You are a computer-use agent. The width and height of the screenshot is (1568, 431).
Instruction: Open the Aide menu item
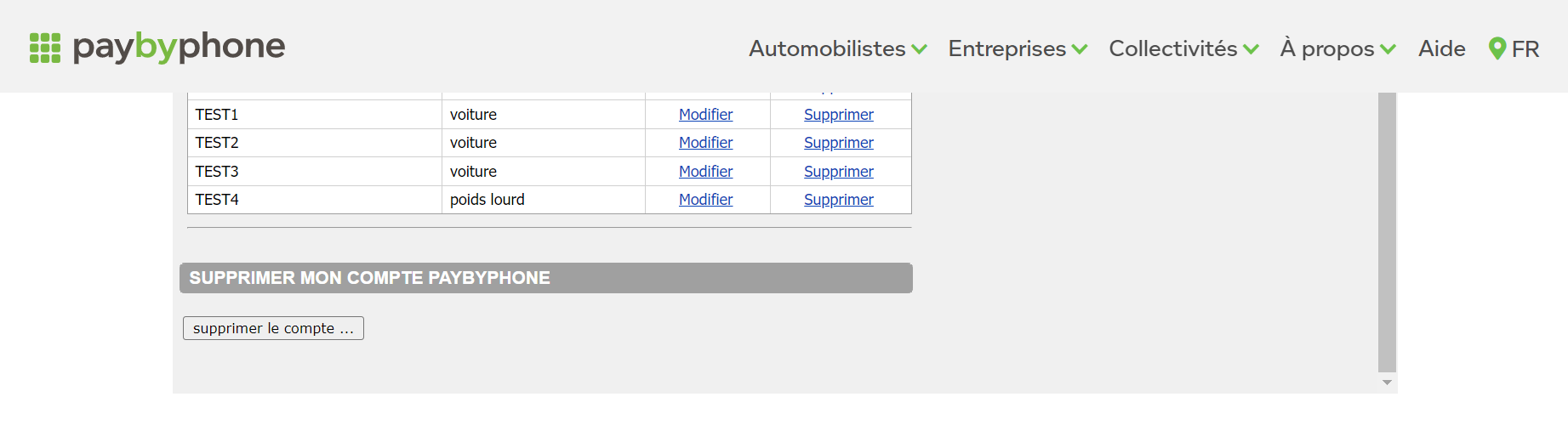coord(1441,48)
